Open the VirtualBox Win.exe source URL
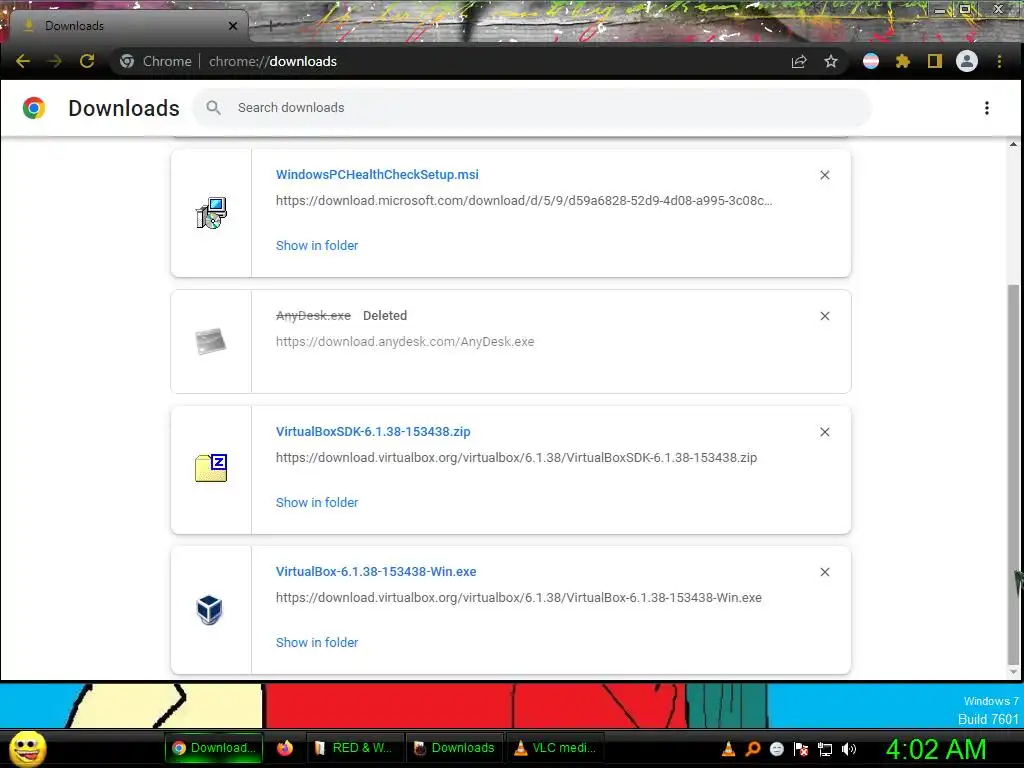 (519, 598)
